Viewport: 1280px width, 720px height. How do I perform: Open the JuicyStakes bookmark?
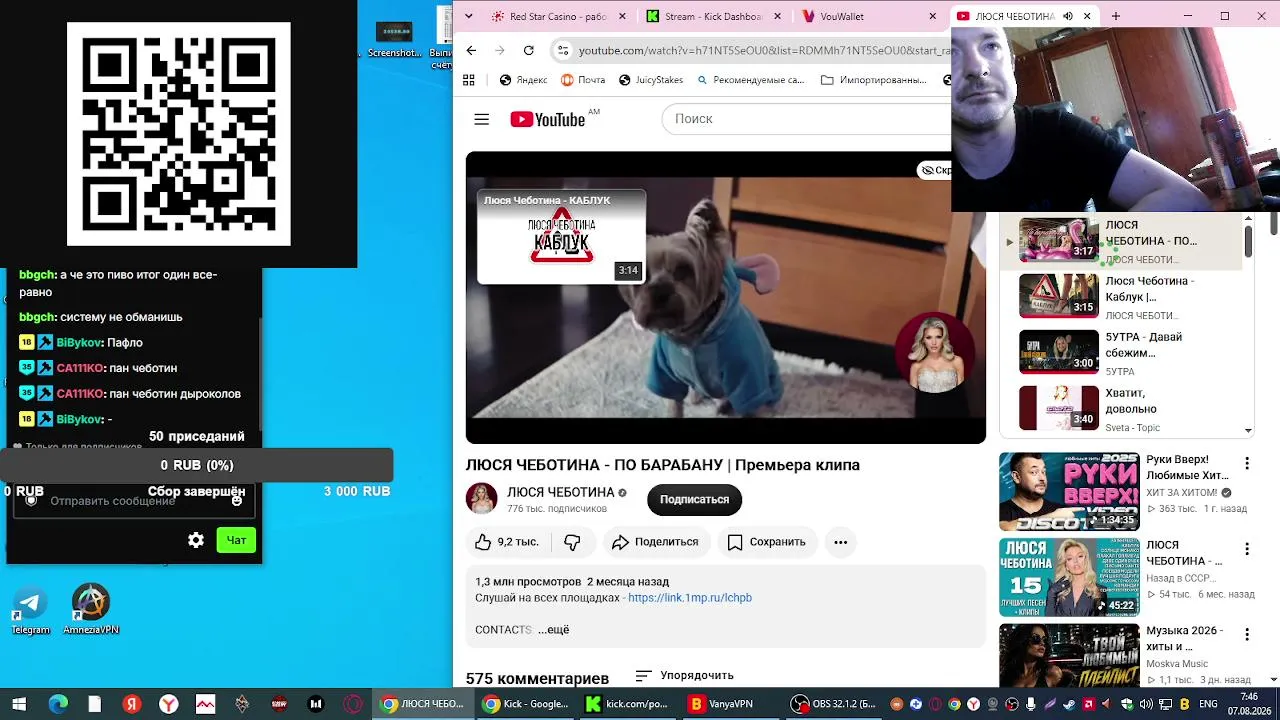click(650, 80)
